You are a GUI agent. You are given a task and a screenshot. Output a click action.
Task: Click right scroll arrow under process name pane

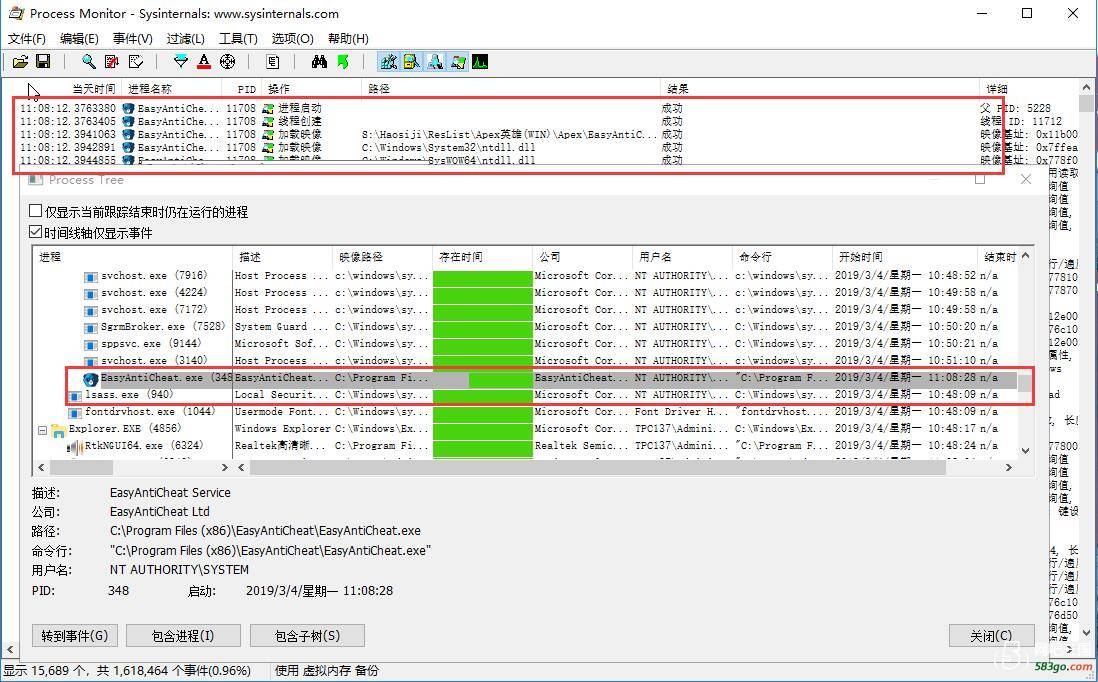coord(225,467)
